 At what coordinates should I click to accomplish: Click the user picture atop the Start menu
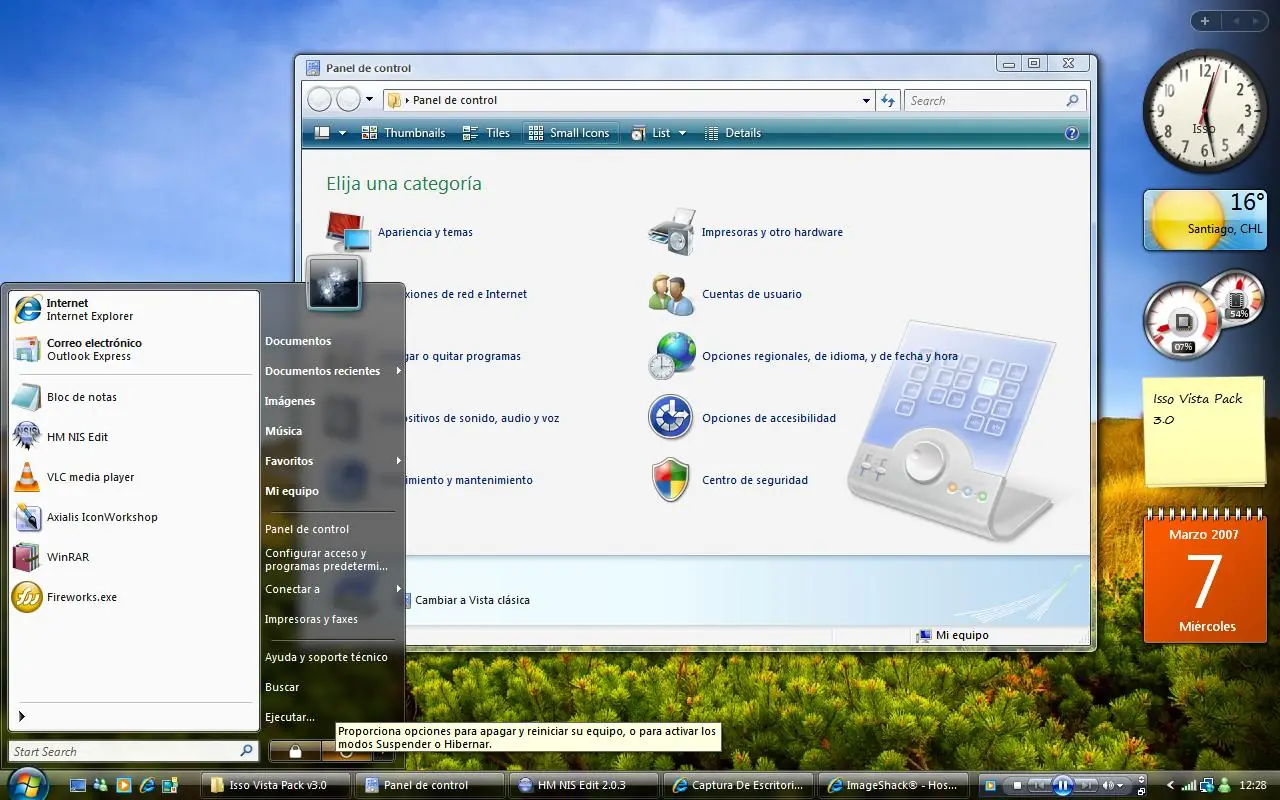coord(334,284)
